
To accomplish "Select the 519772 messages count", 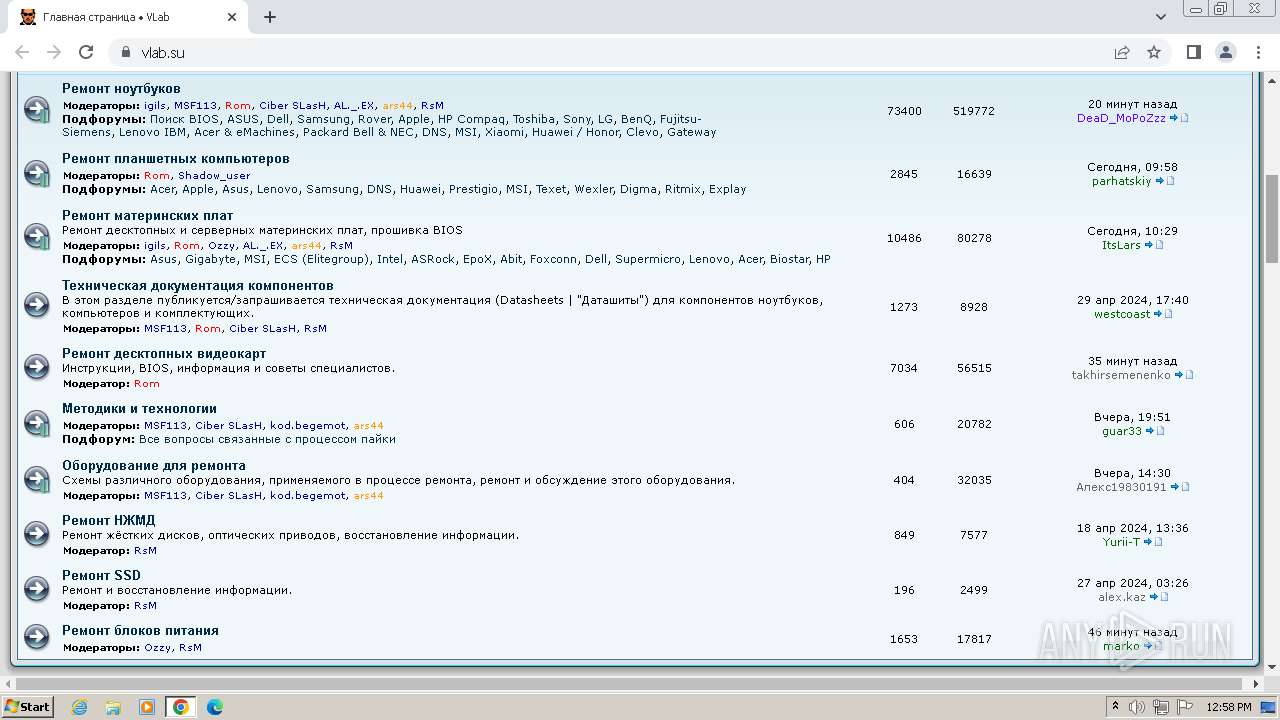I will pos(974,111).
